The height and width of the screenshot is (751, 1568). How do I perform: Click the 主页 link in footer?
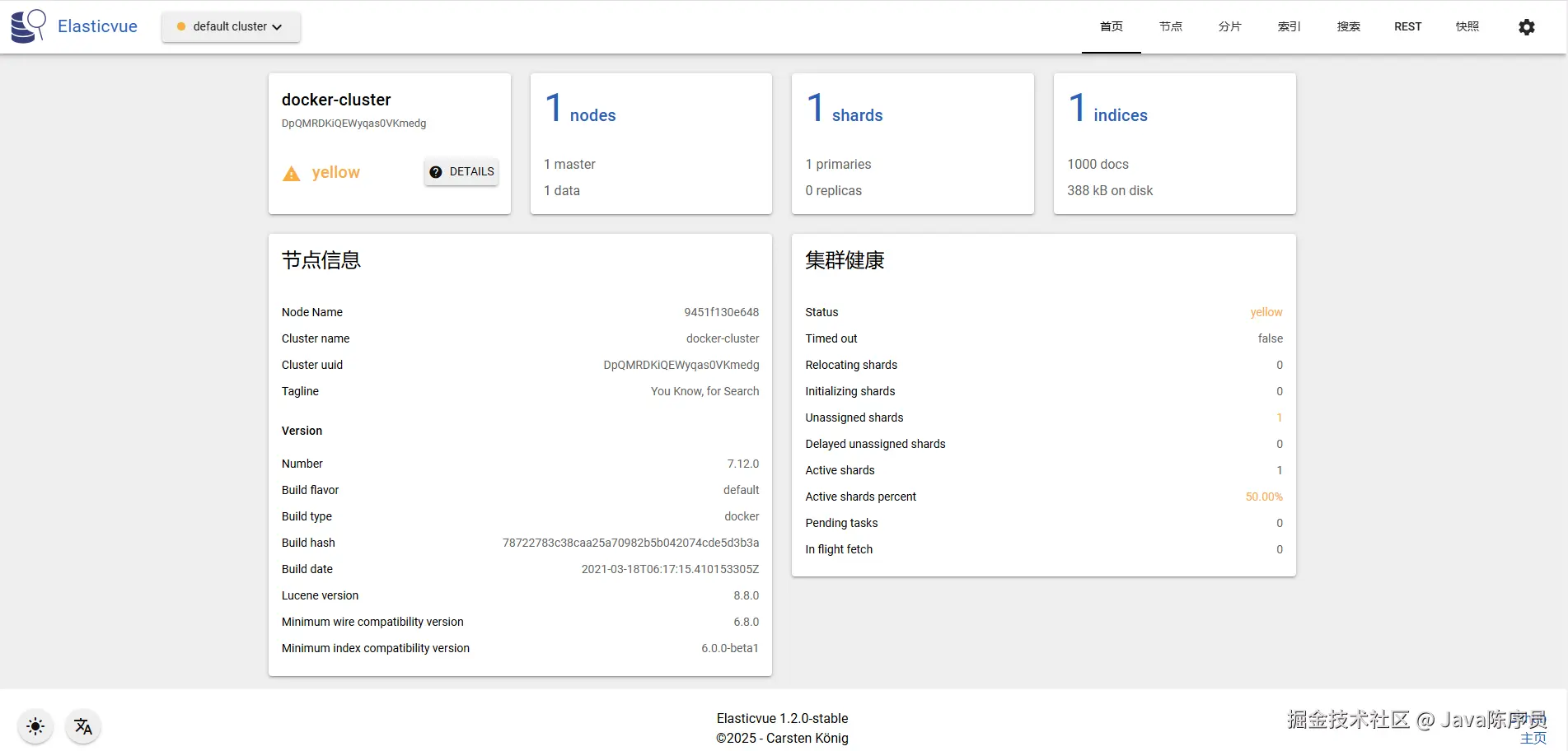click(1533, 739)
